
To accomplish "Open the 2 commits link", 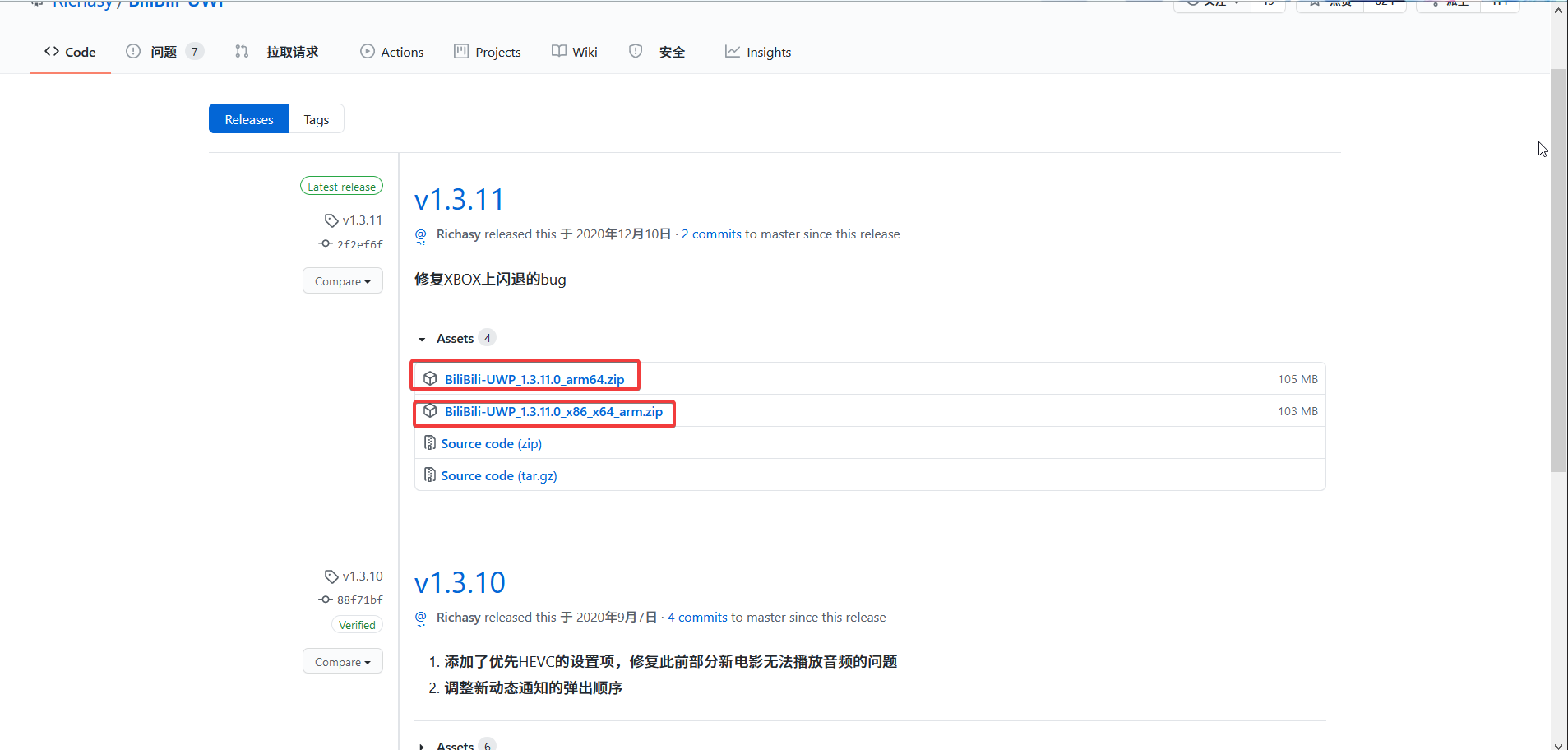I will click(711, 234).
